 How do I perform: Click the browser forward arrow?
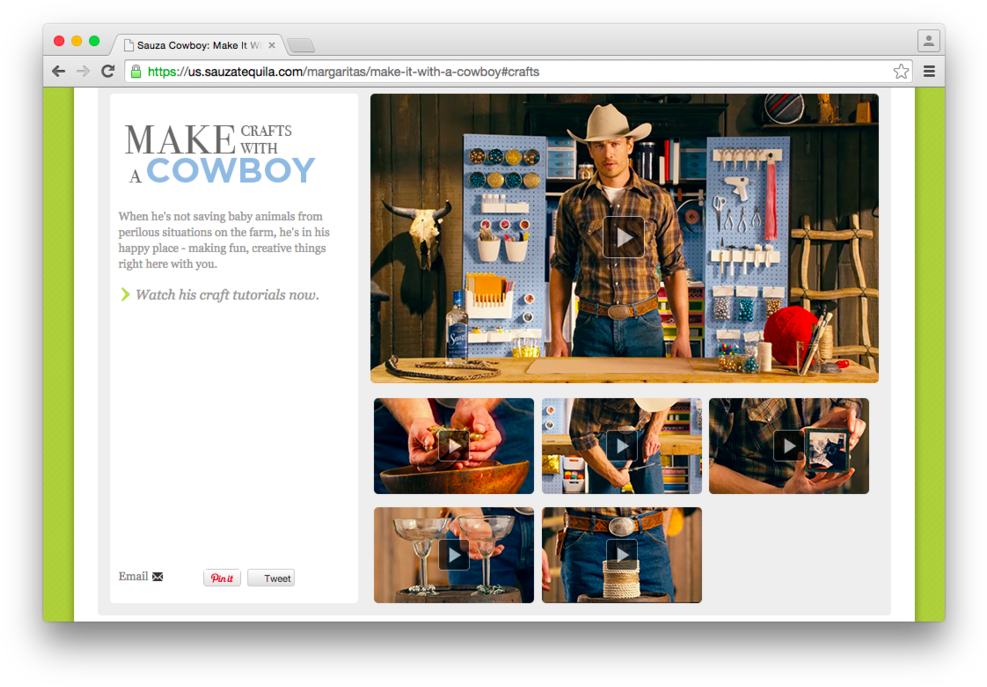tap(83, 71)
